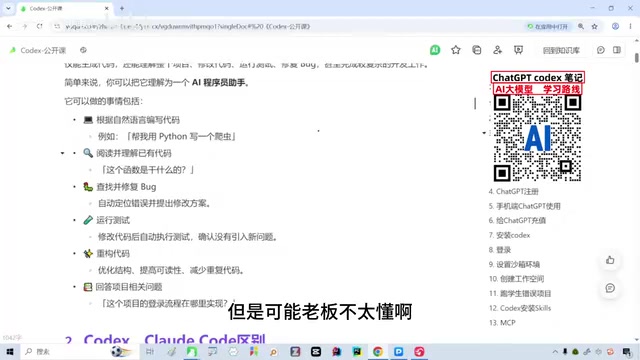Start presentation mode icon in document toolbar

[518, 50]
